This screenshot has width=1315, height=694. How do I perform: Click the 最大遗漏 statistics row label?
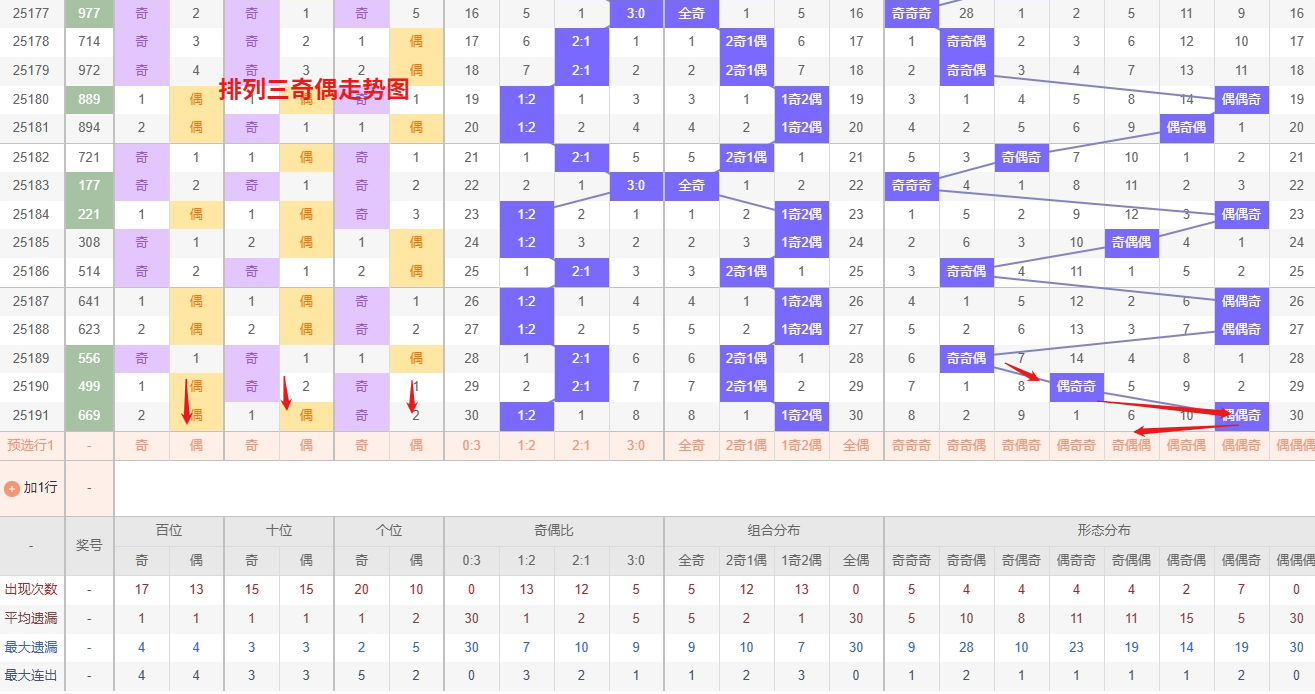pyautogui.click(x=32, y=647)
